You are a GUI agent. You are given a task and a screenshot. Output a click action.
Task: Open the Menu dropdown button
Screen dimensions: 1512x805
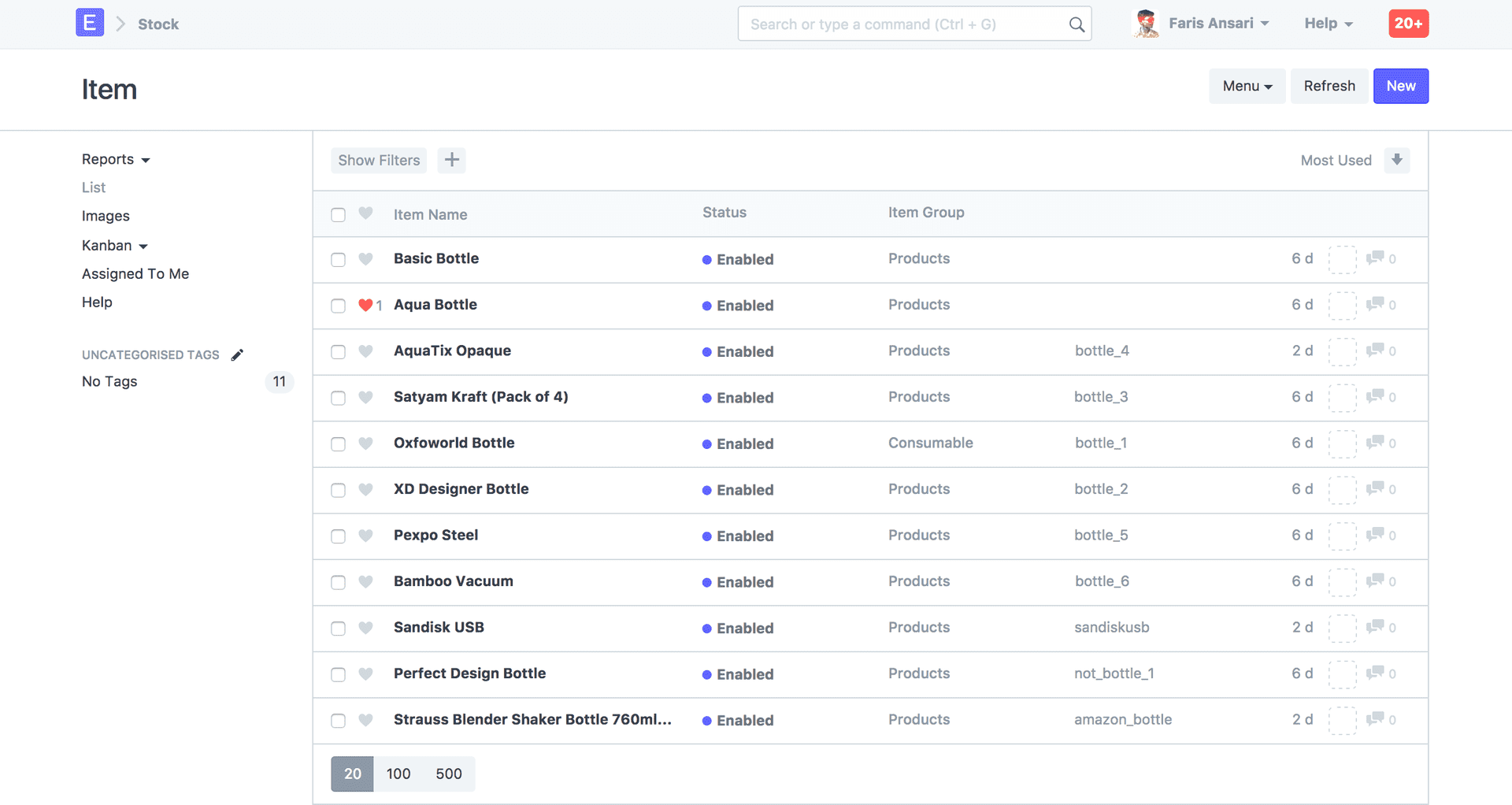(x=1247, y=86)
